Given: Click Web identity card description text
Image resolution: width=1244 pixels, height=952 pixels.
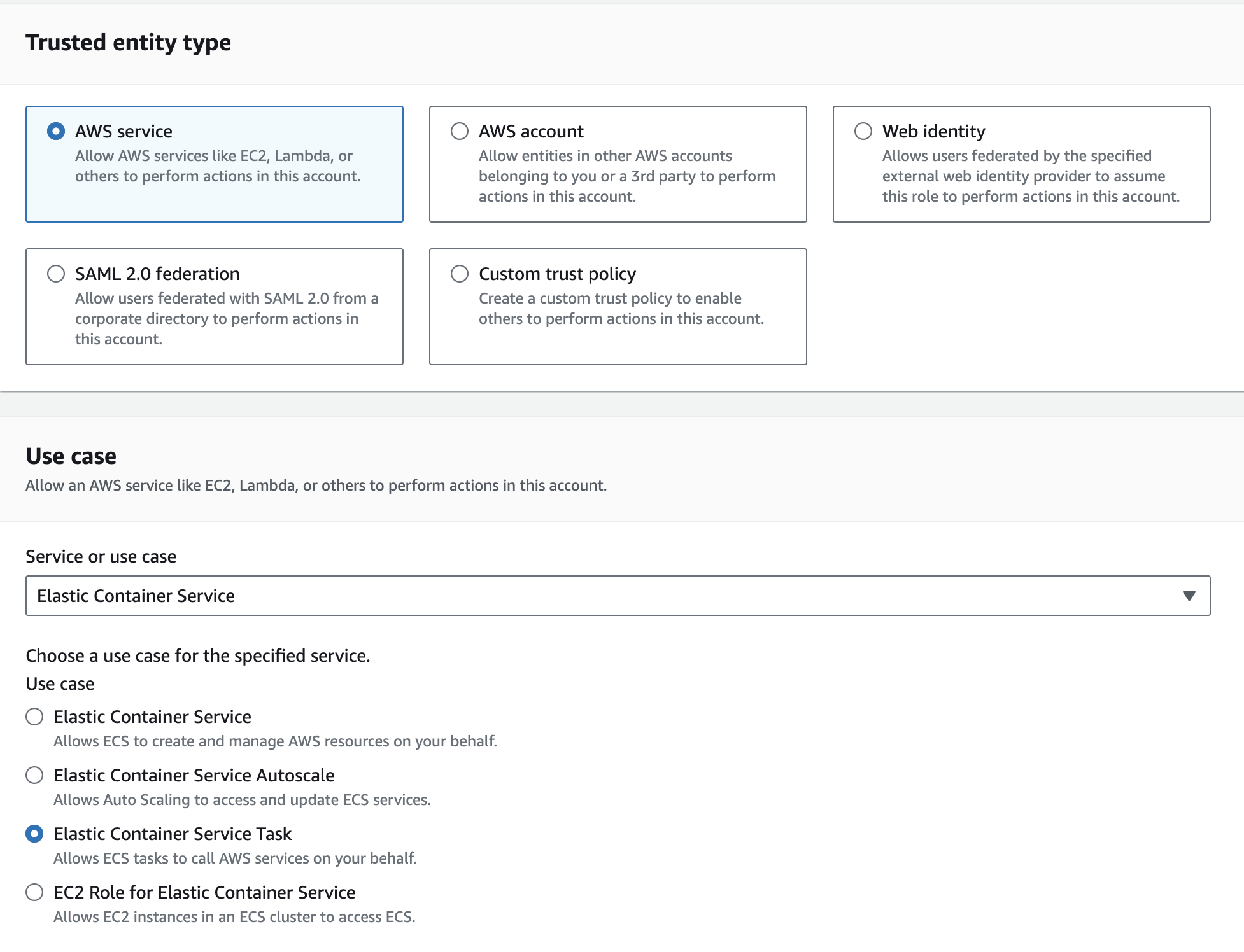Looking at the screenshot, I should click(x=1031, y=176).
